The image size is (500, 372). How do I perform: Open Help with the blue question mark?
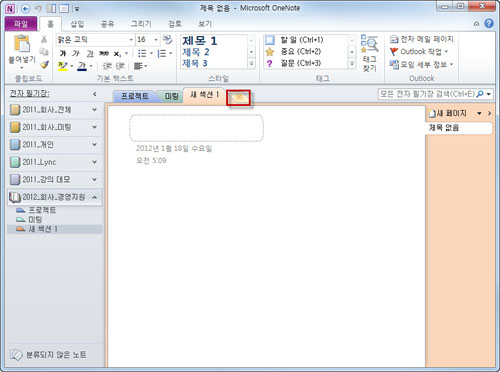click(x=489, y=23)
